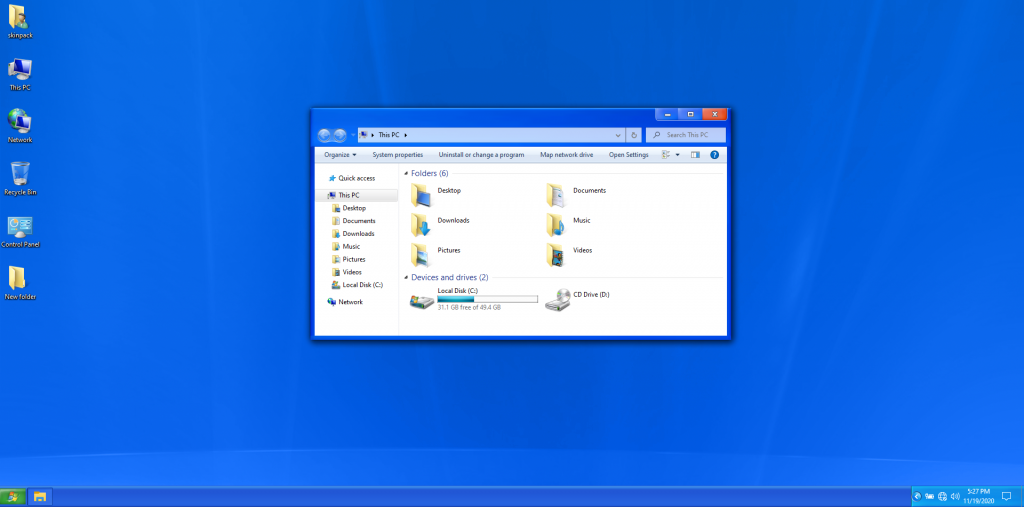
Task: Open the Help question mark icon
Action: pos(715,155)
